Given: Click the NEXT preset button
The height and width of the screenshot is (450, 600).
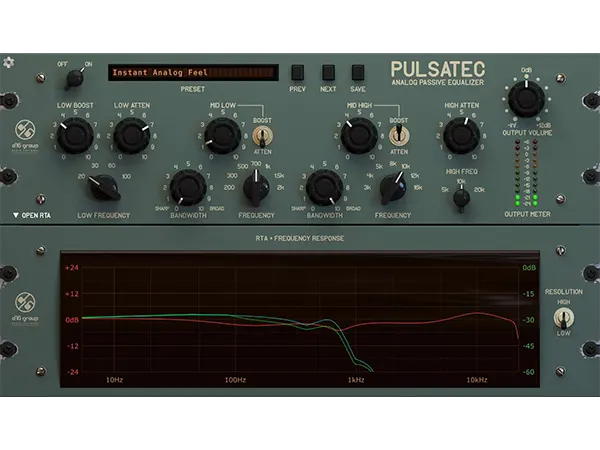Looking at the screenshot, I should tap(328, 72).
